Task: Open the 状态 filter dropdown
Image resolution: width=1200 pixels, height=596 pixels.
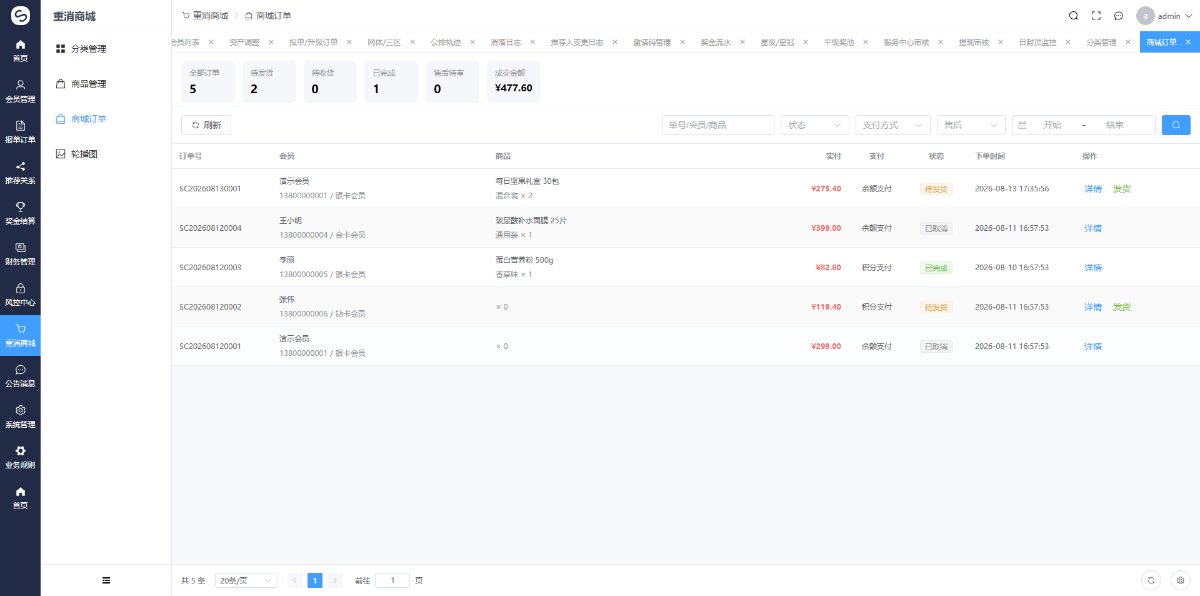Action: point(814,125)
